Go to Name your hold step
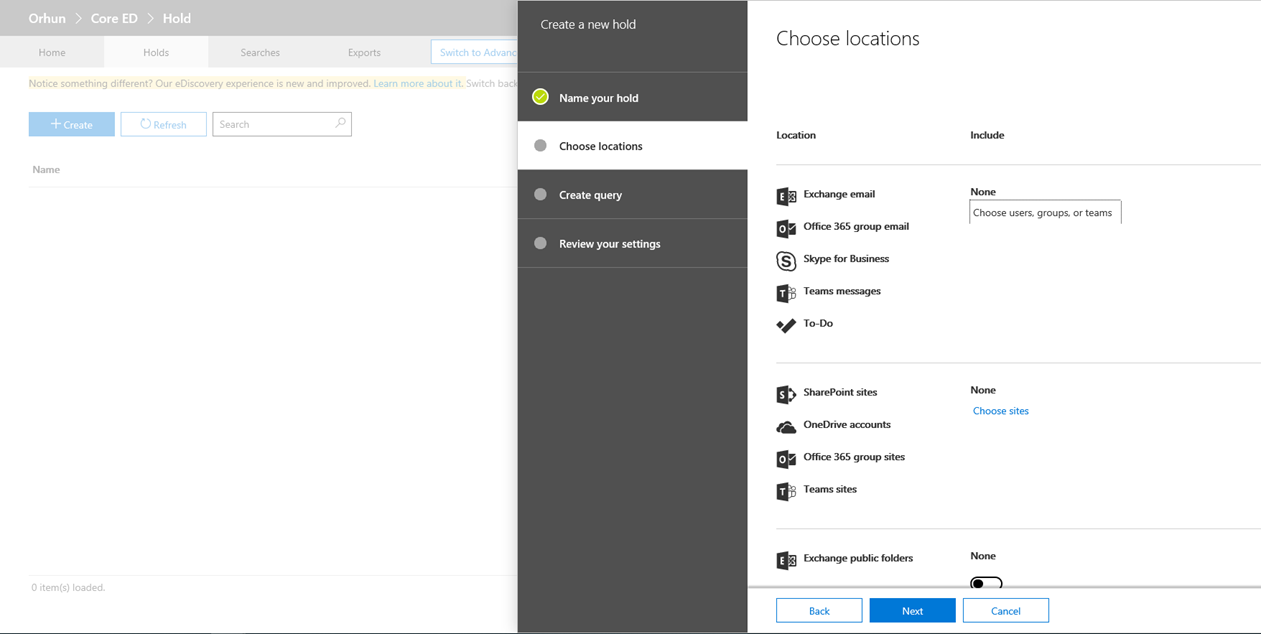Screen dimensions: 1261x634 pyautogui.click(x=632, y=97)
